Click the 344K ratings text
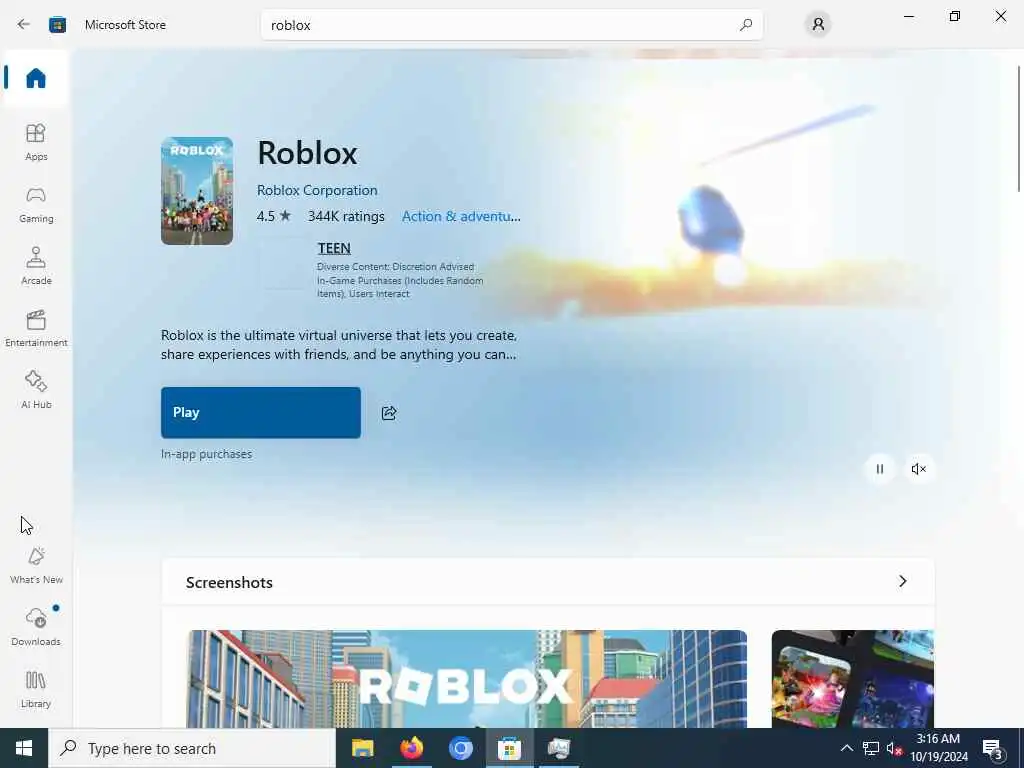 [x=346, y=216]
